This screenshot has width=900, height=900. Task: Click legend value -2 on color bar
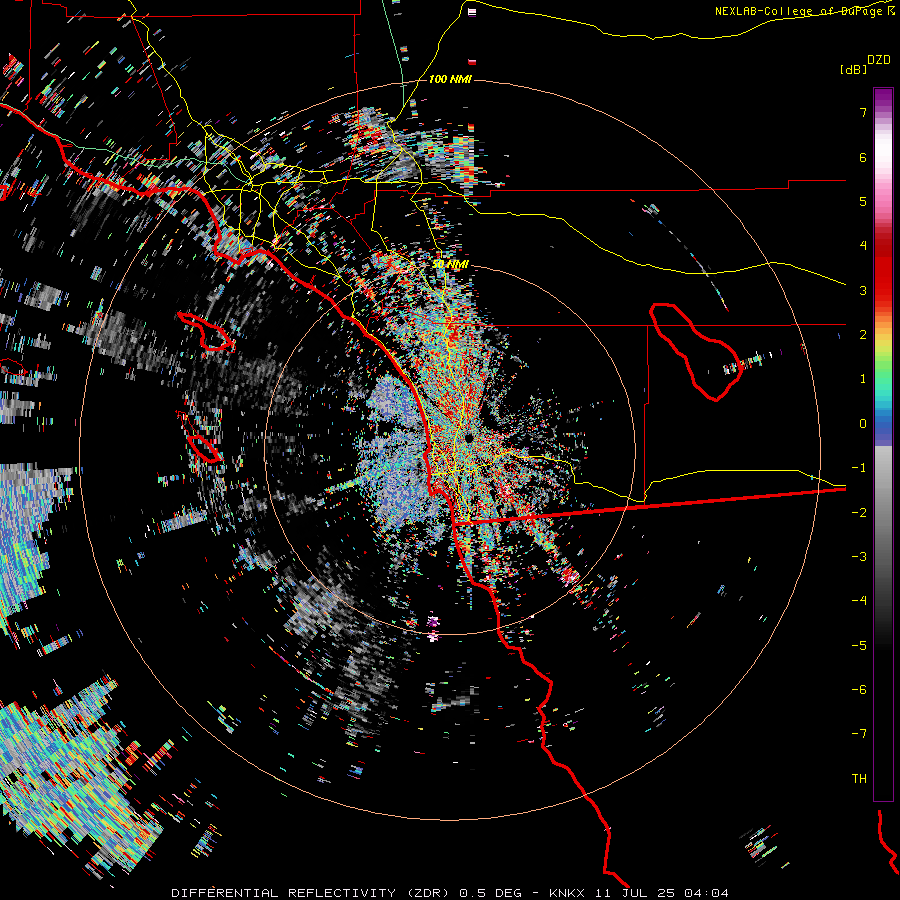859,513
